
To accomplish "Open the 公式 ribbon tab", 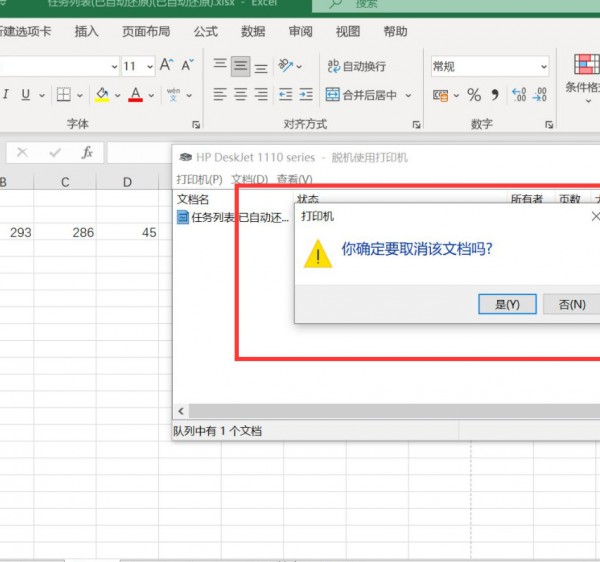I will tap(205, 31).
